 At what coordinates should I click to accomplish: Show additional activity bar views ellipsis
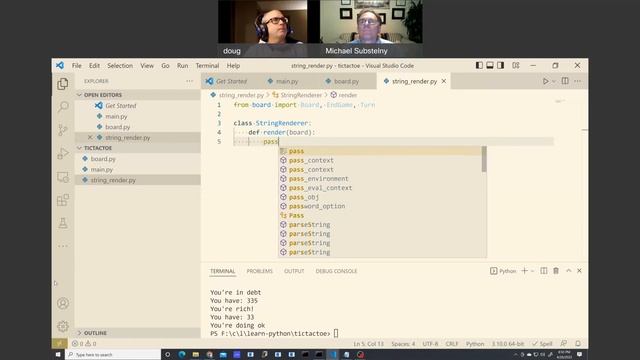pyautogui.click(x=63, y=246)
